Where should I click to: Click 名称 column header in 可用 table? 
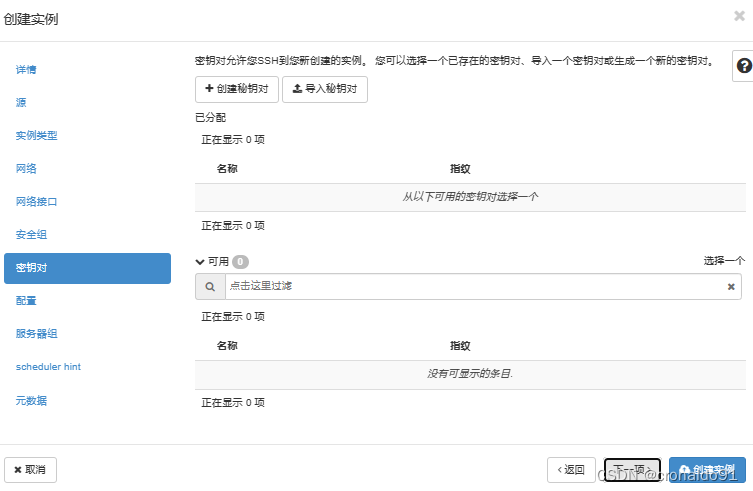tap(227, 346)
